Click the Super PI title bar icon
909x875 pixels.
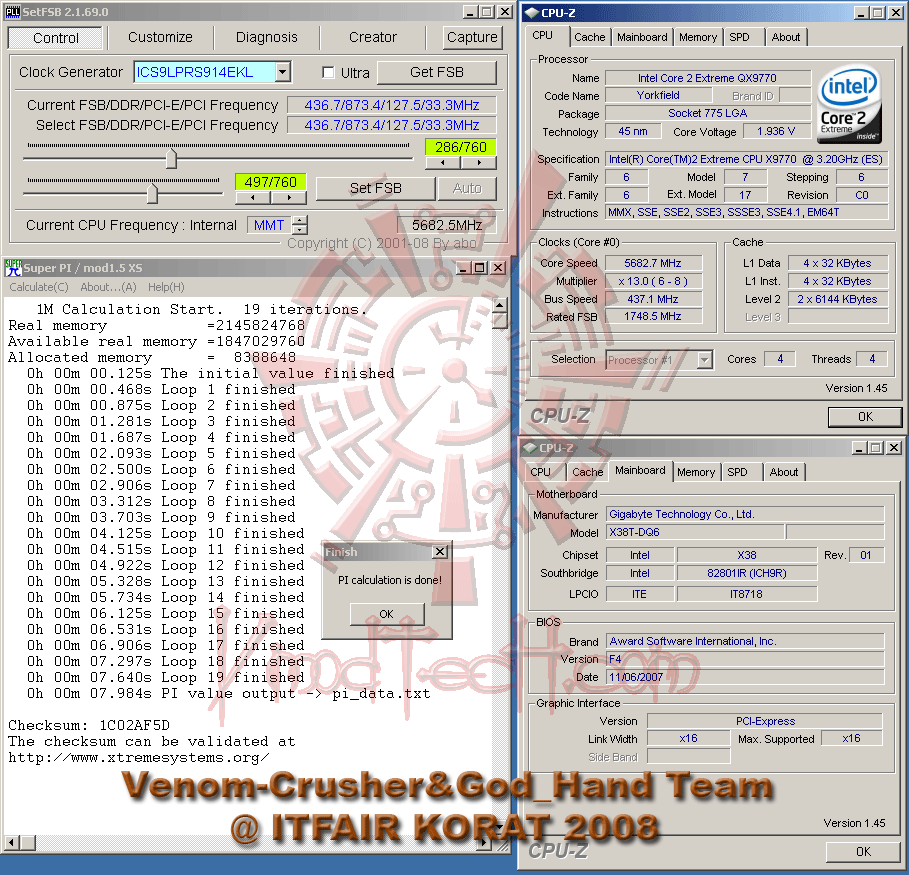pos(13,267)
